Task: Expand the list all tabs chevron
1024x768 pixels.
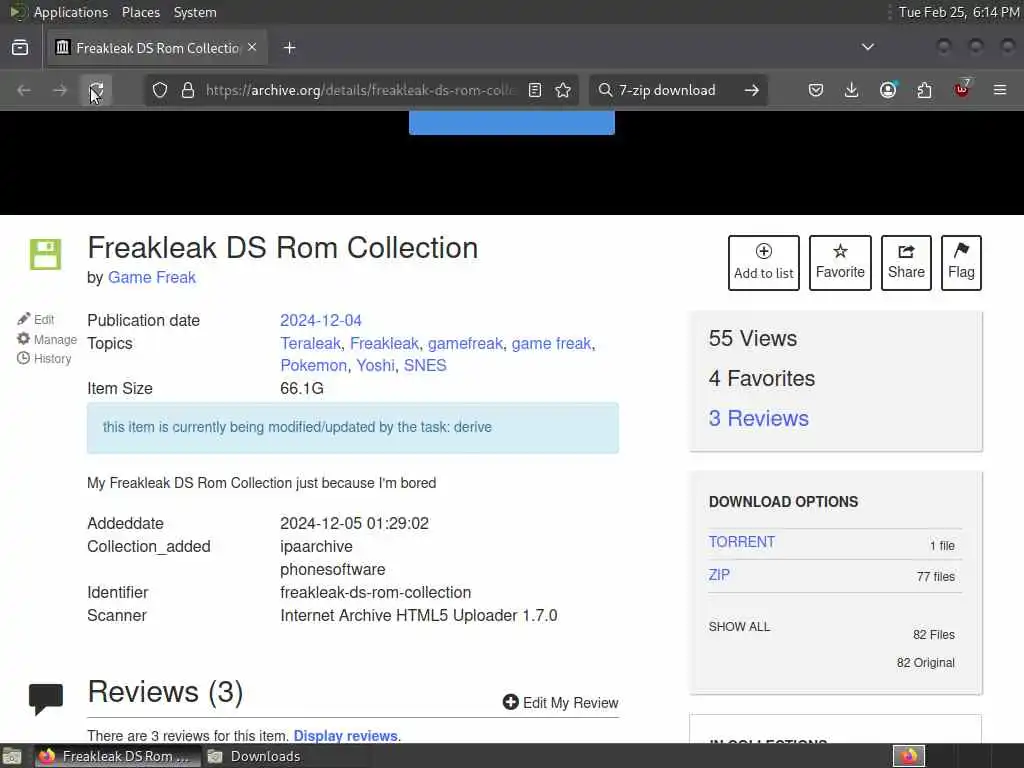Action: tap(868, 47)
